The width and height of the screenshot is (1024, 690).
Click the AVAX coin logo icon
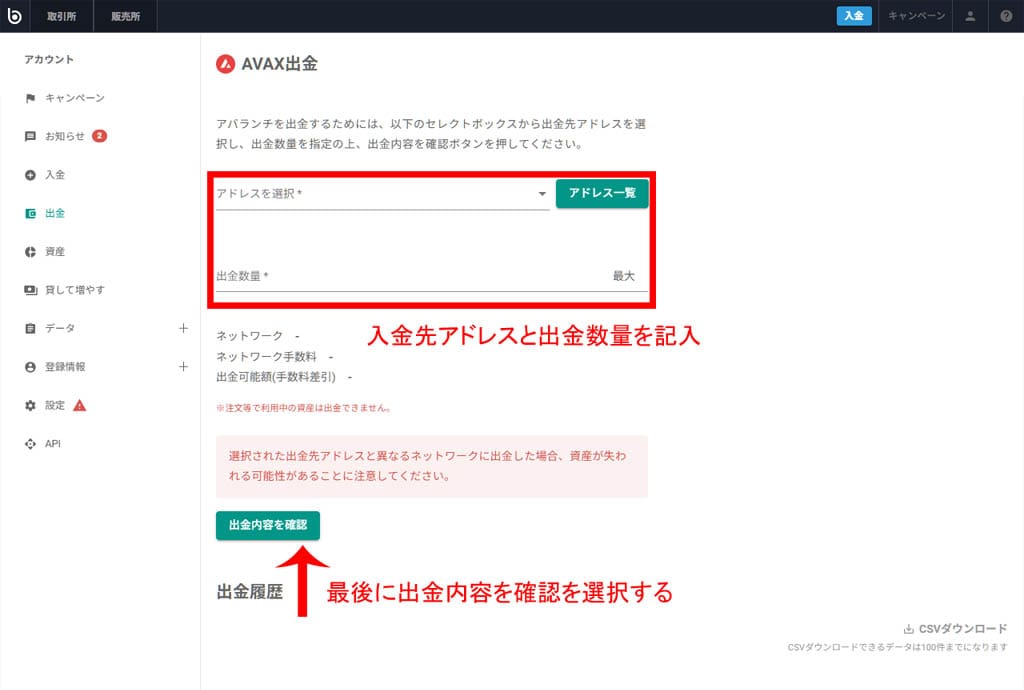[225, 64]
